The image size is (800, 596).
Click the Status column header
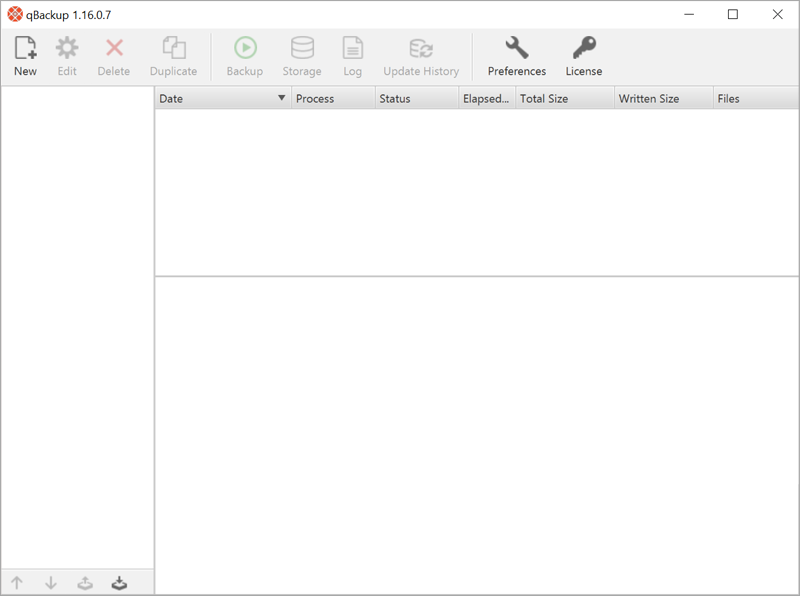coord(417,98)
